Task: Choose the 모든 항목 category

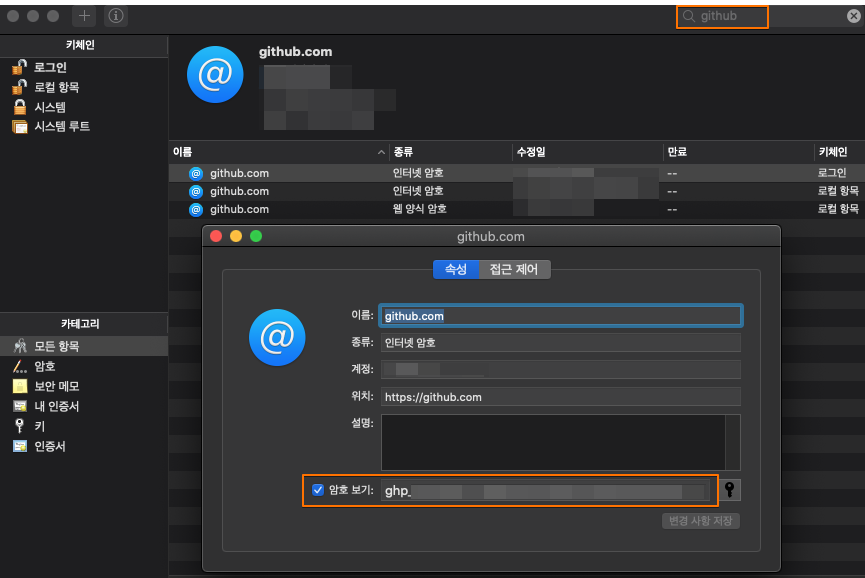Action: 84,346
